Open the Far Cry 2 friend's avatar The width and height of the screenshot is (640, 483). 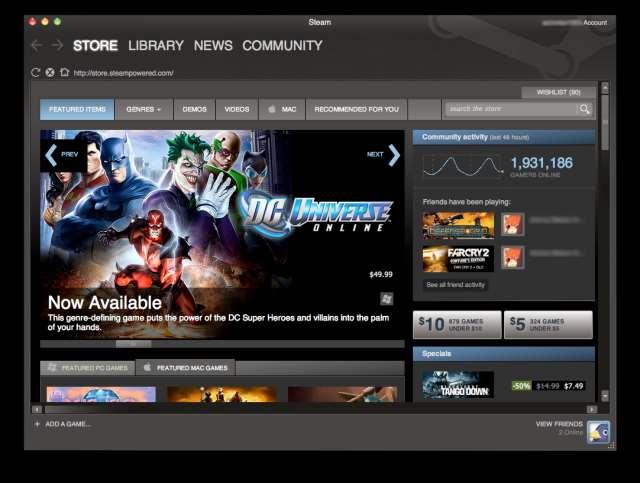(x=513, y=258)
